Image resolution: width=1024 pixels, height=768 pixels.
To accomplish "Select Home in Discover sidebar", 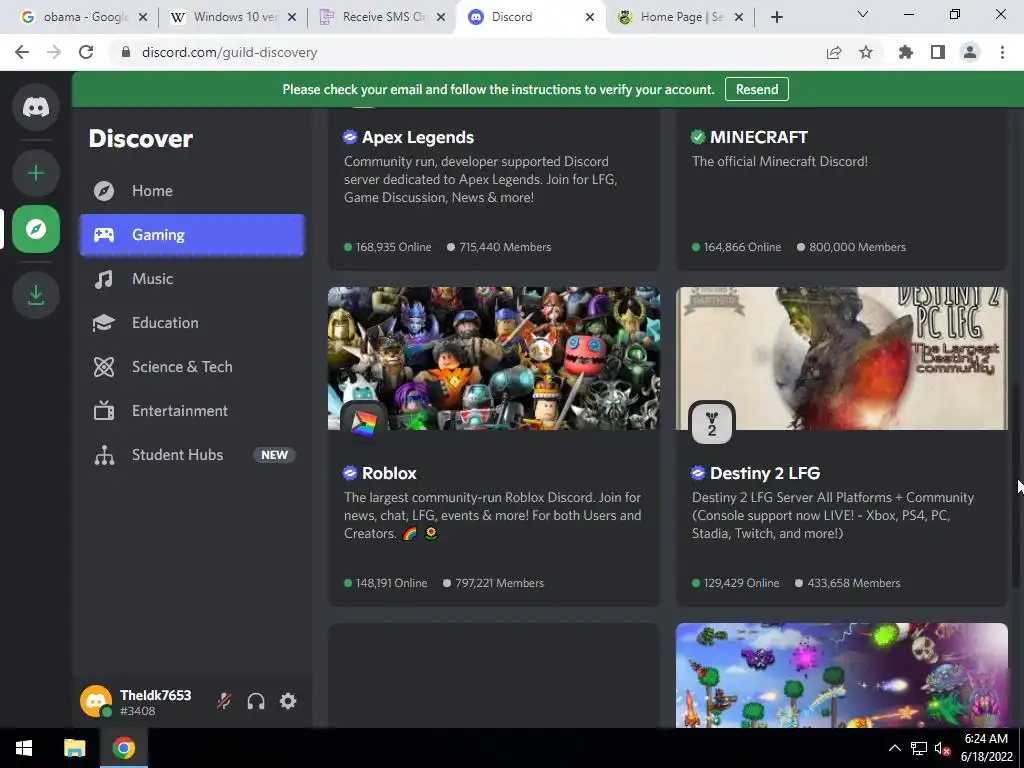I will (x=192, y=191).
